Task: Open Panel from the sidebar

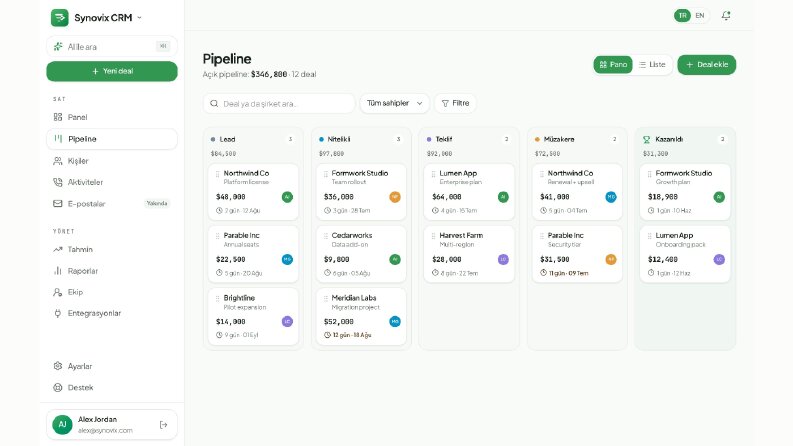Action: point(112,117)
